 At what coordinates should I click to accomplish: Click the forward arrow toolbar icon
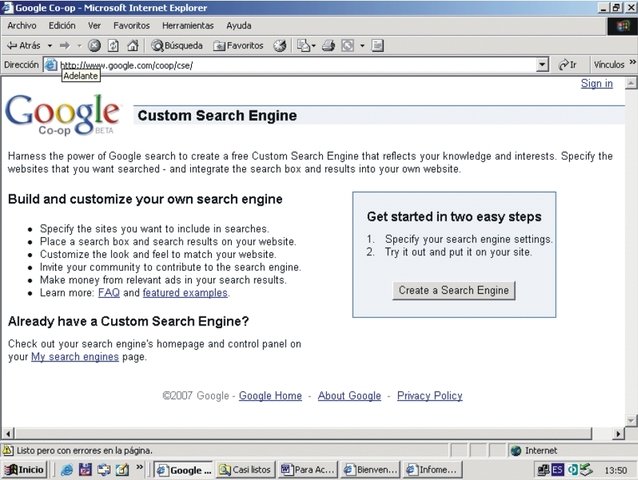[x=65, y=46]
